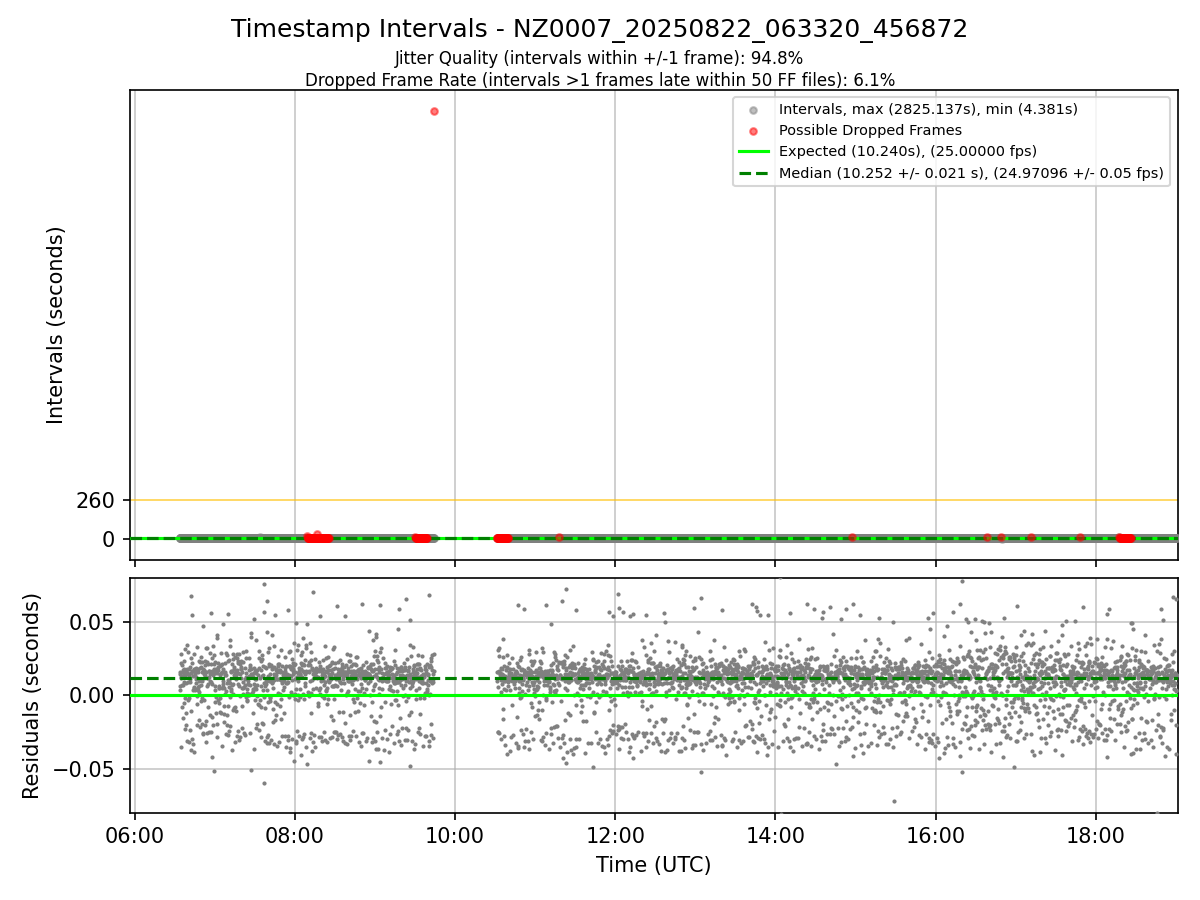The height and width of the screenshot is (900, 1200).
Task: Click the 0 tick label on intervals axis
Action: click(109, 539)
